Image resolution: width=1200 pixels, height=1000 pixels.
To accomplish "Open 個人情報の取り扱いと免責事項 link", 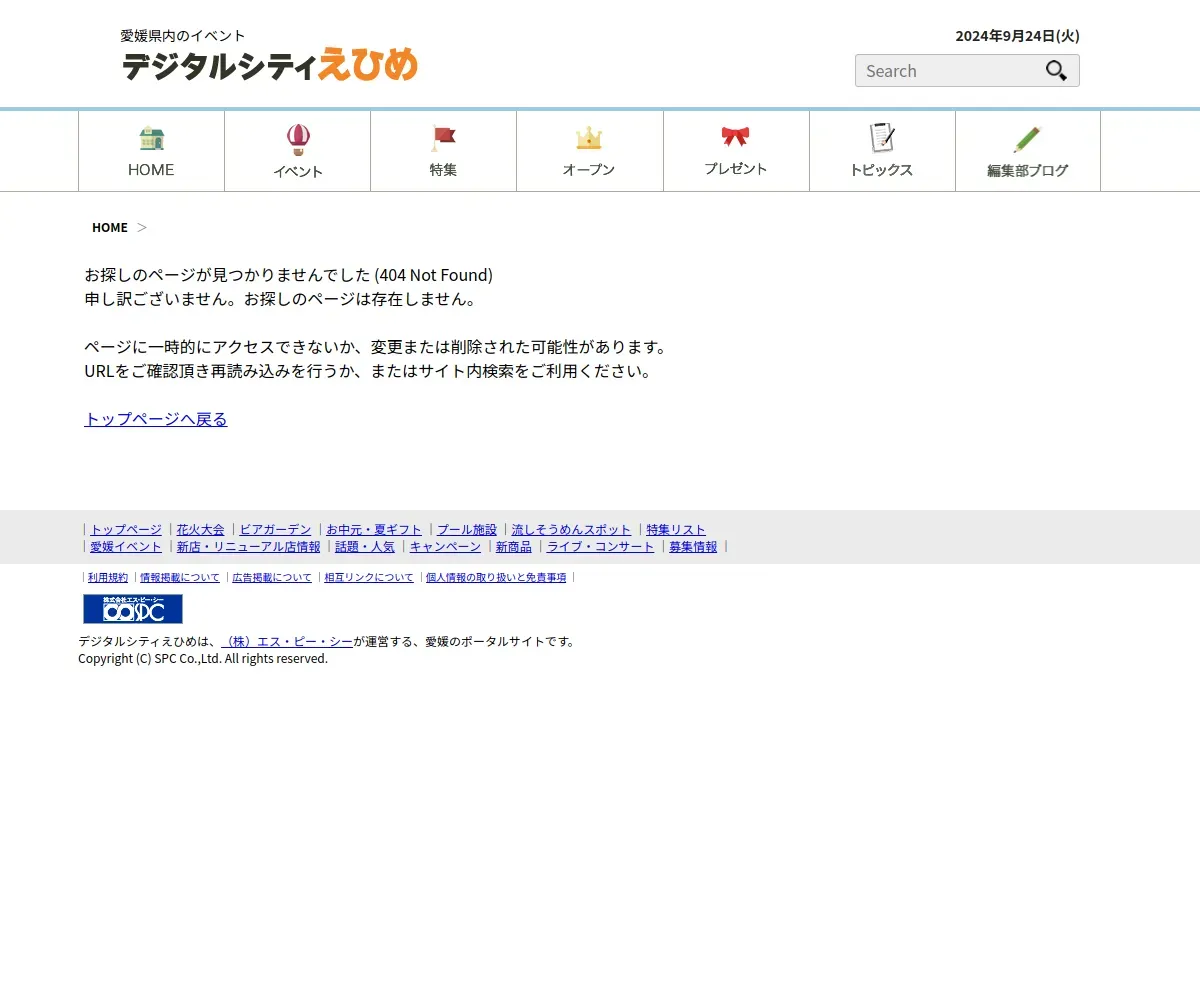I will (x=496, y=578).
